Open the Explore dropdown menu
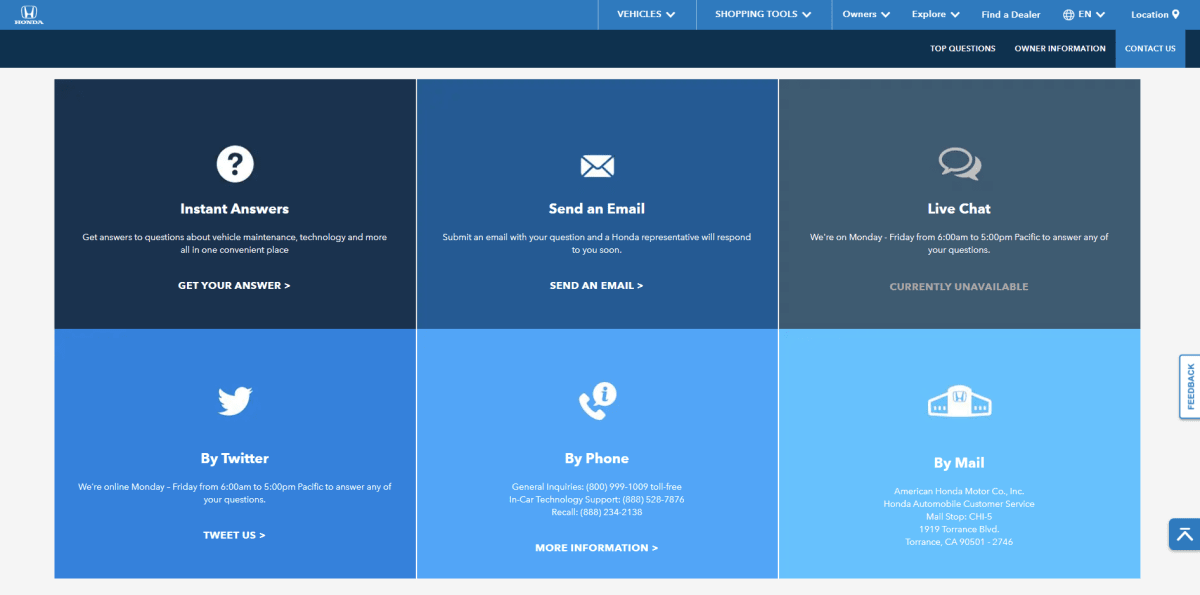This screenshot has width=1200, height=595. click(x=935, y=14)
